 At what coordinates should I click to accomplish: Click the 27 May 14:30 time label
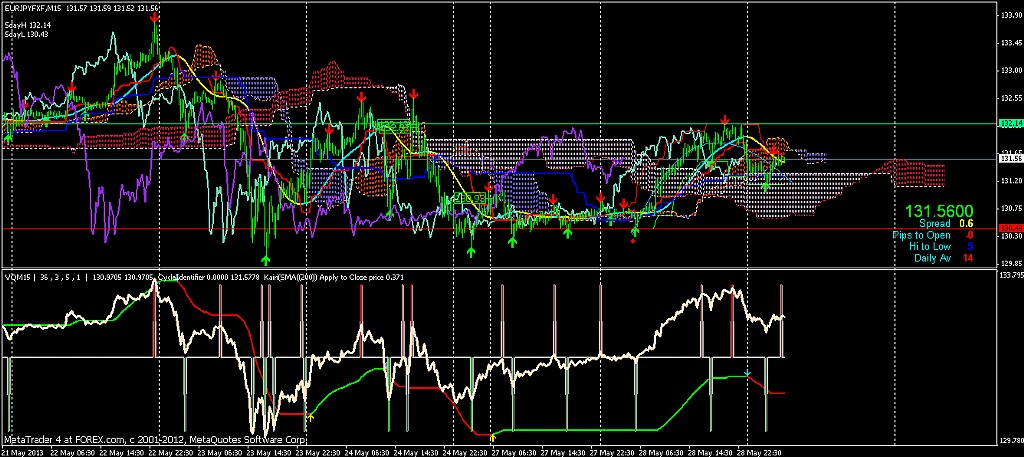[x=562, y=452]
